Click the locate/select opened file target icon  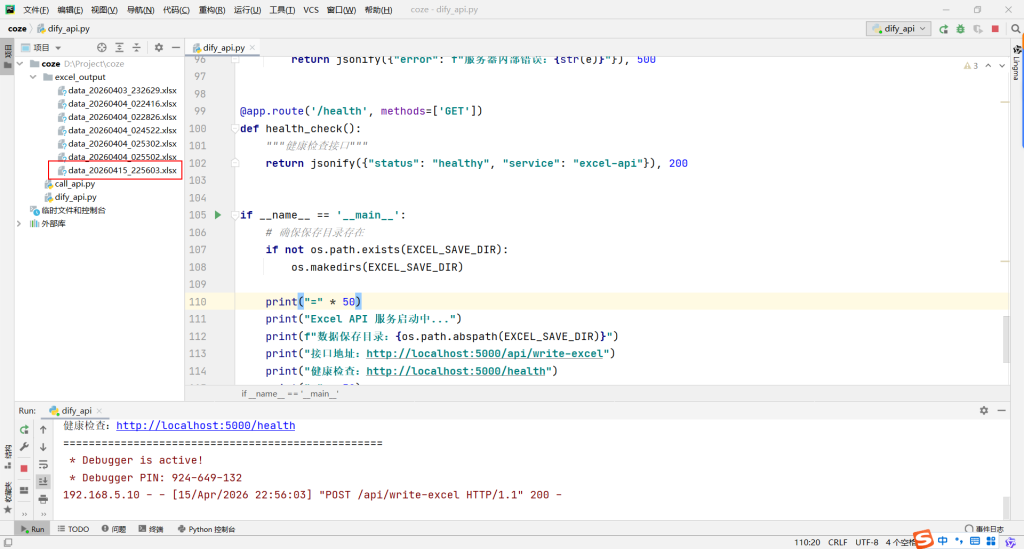[x=101, y=47]
